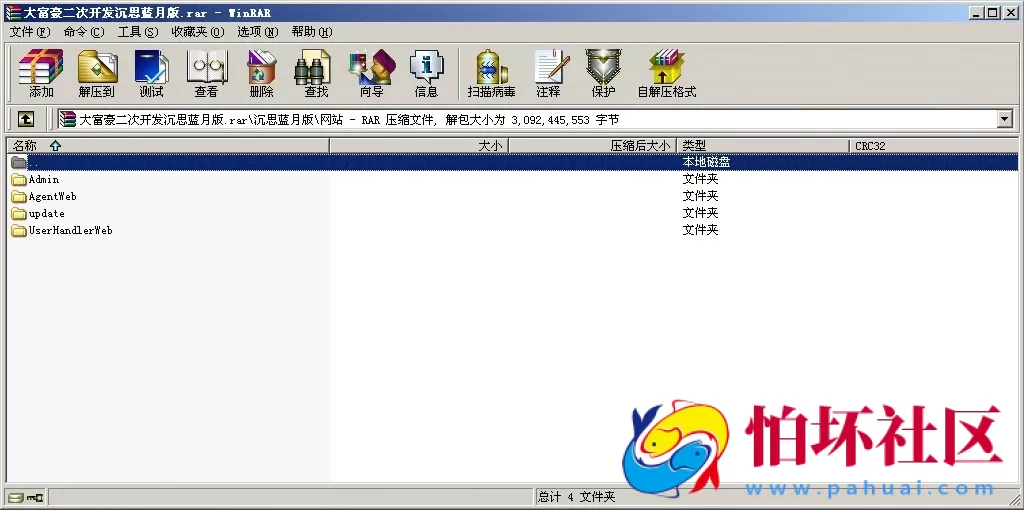
Task: Open the Help (帮助) menu
Action: pyautogui.click(x=312, y=31)
